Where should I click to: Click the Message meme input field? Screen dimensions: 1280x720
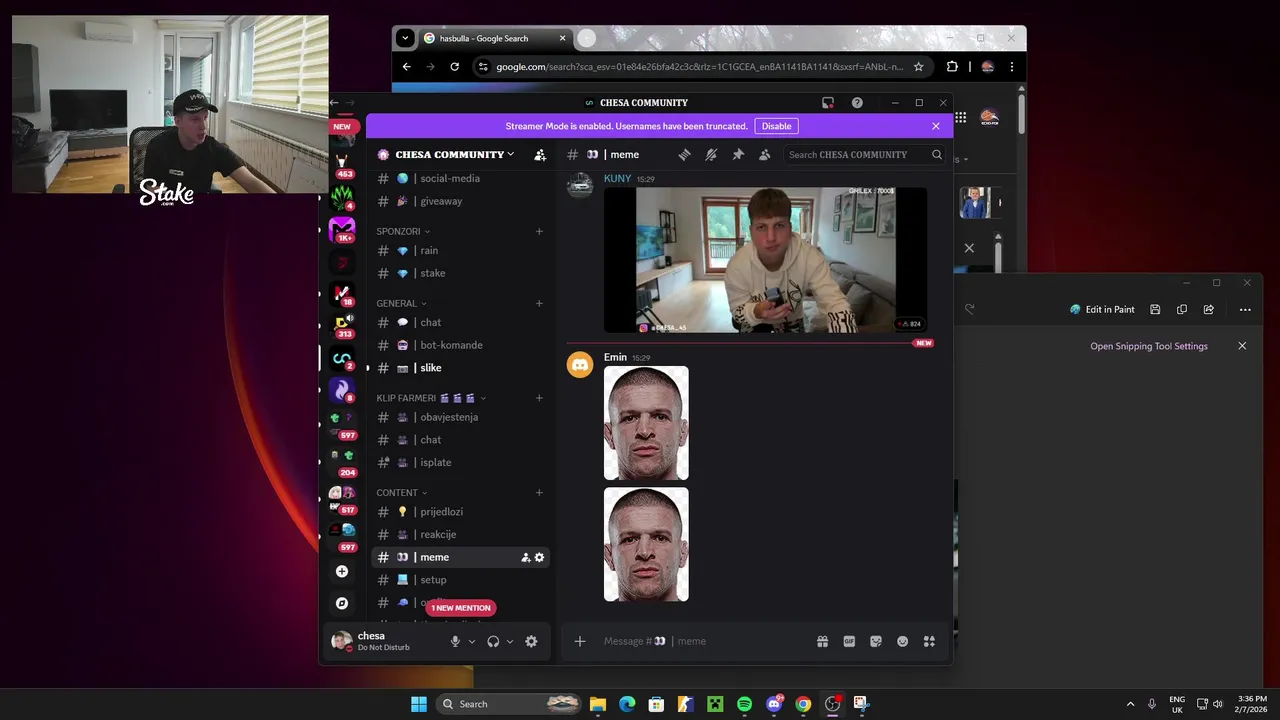coord(700,641)
